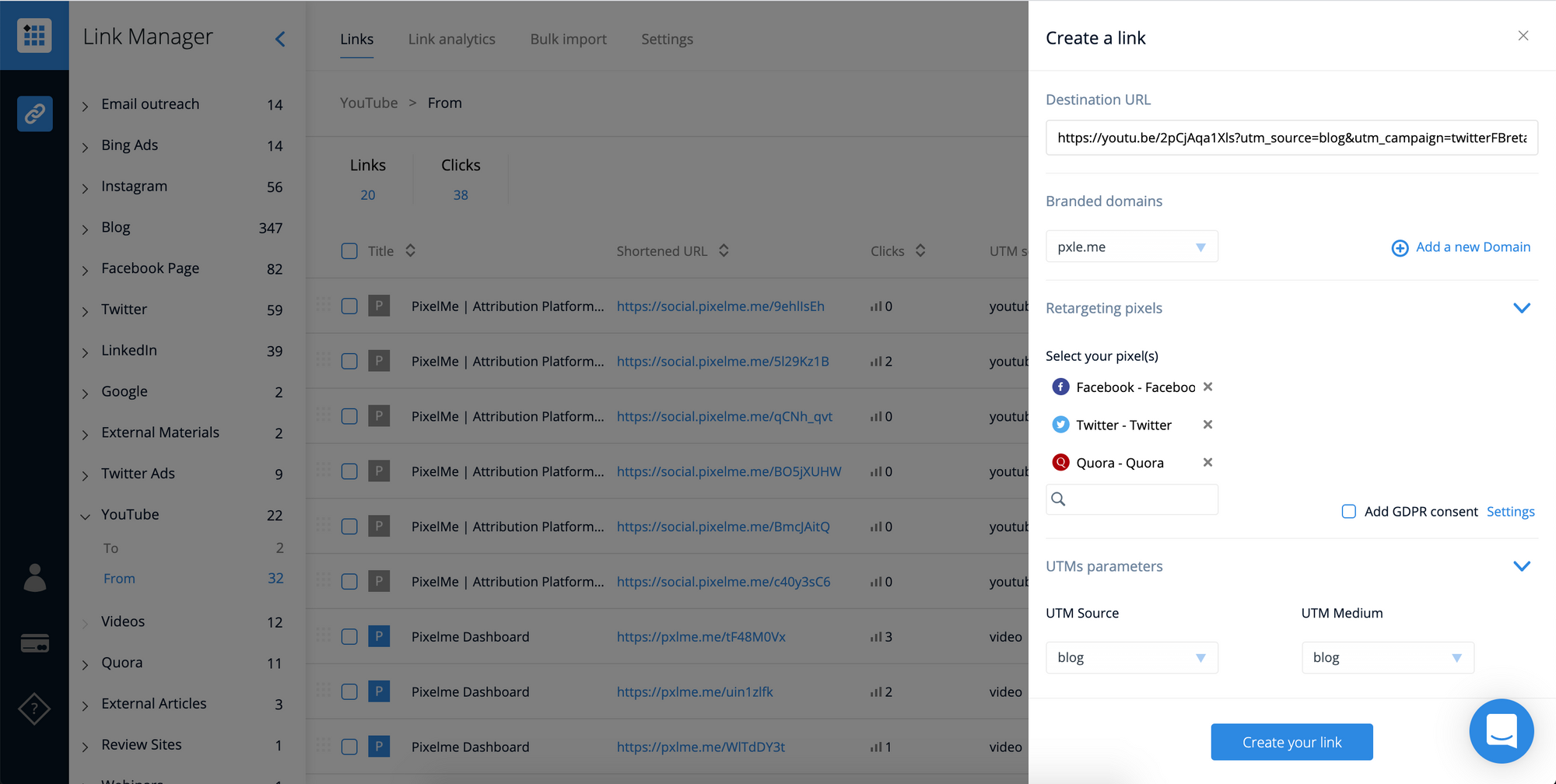
Task: Check the first Pixelme Dashboard row checkbox
Action: point(349,637)
